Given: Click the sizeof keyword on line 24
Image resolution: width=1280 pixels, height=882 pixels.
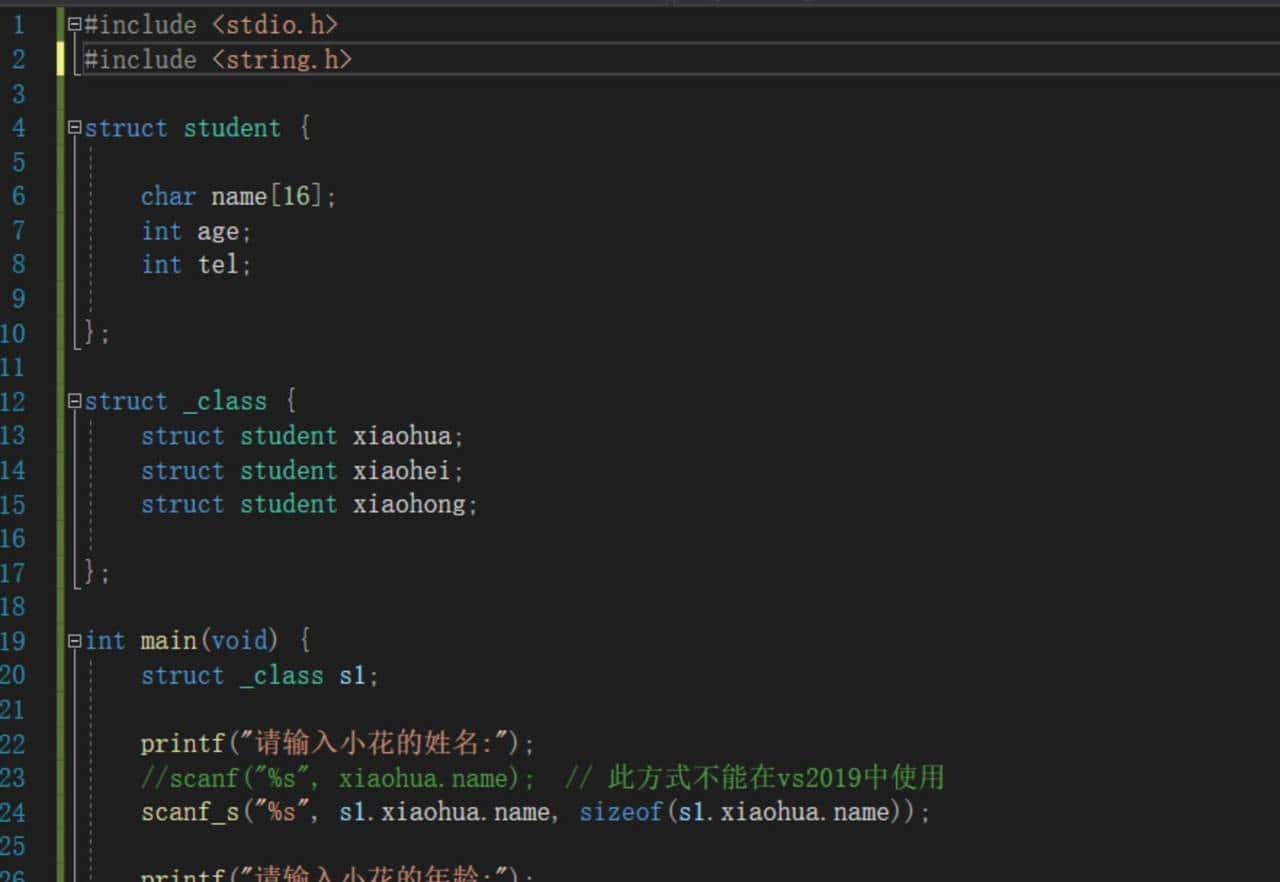Looking at the screenshot, I should 621,812.
